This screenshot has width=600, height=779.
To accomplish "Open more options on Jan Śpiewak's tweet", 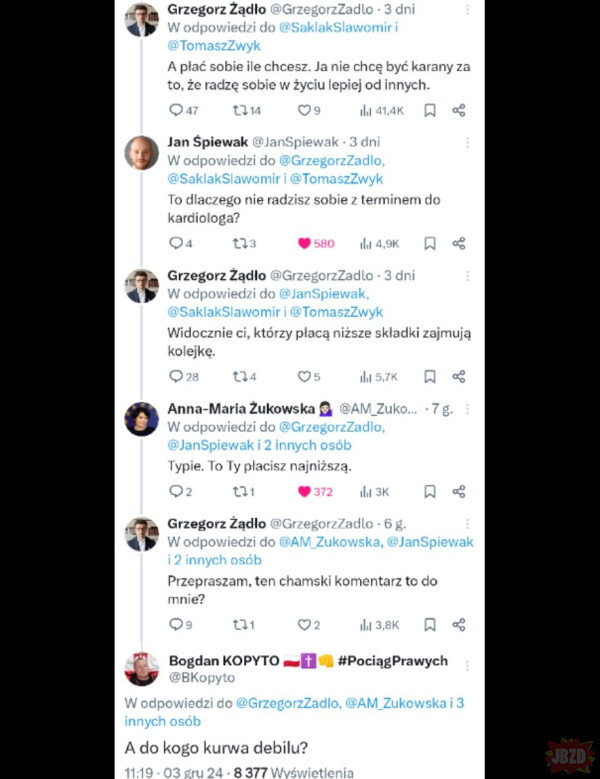I will [469, 142].
